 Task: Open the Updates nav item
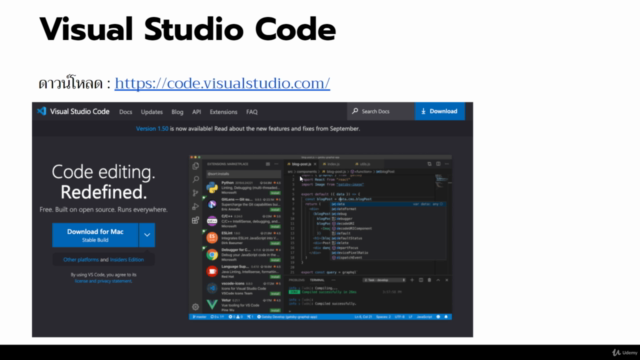(151, 112)
